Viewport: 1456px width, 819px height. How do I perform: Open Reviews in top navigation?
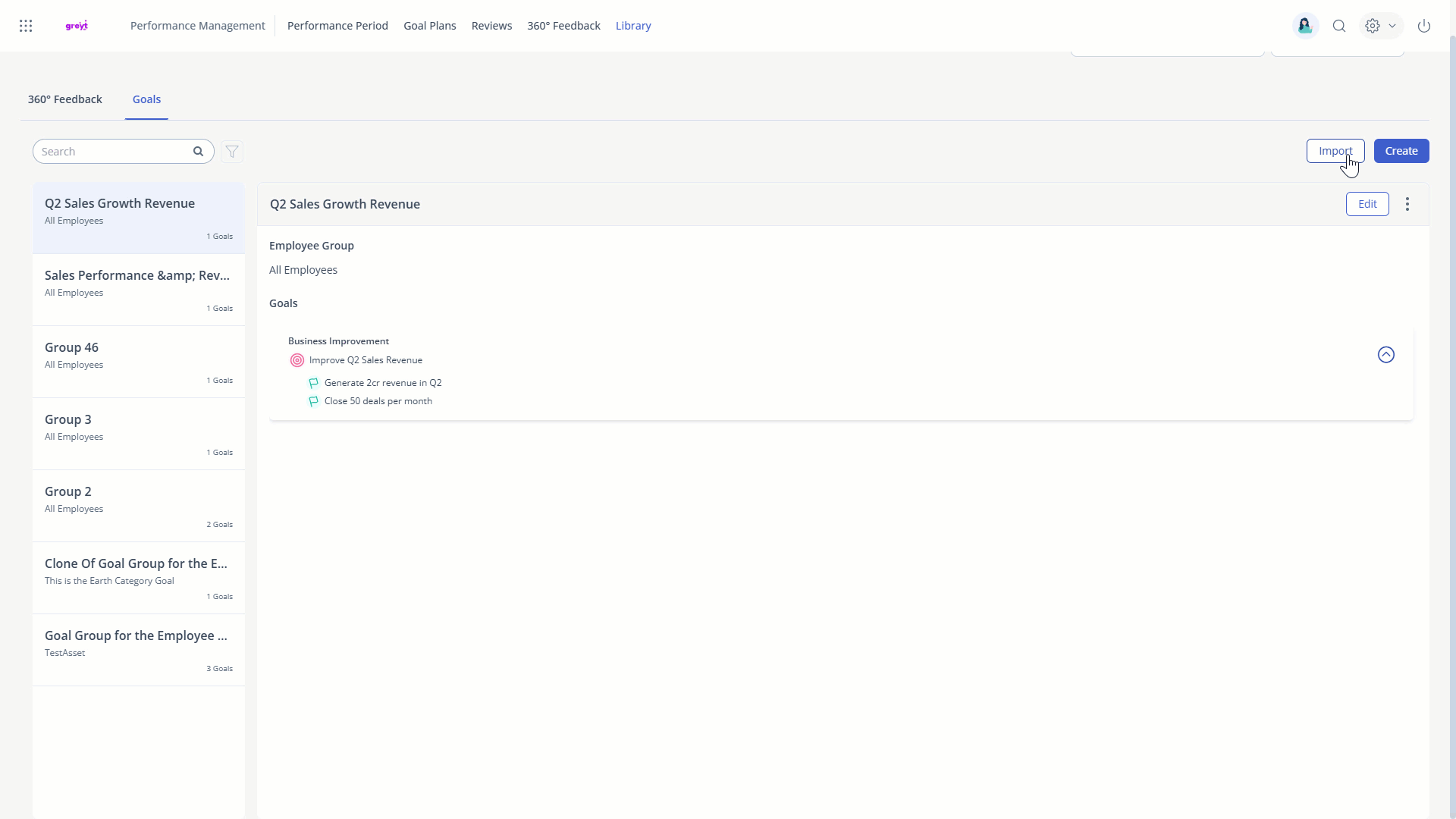click(491, 26)
